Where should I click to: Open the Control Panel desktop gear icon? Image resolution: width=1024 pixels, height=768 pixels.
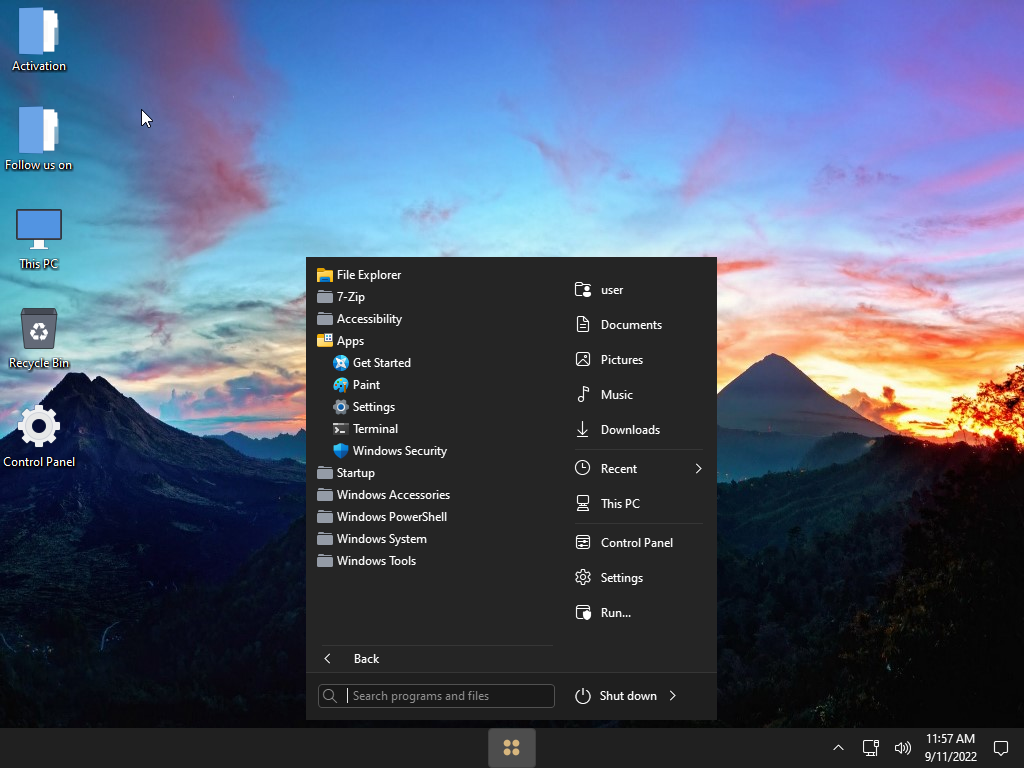click(39, 436)
